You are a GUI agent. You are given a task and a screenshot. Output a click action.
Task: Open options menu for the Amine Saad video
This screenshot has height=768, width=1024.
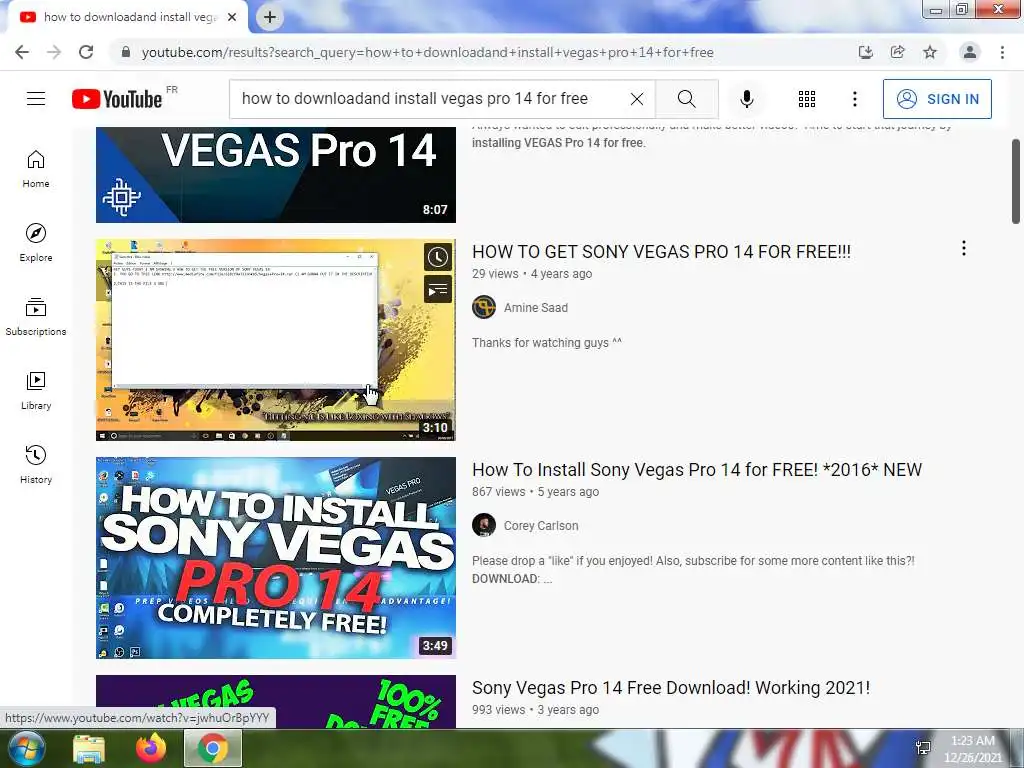[963, 248]
